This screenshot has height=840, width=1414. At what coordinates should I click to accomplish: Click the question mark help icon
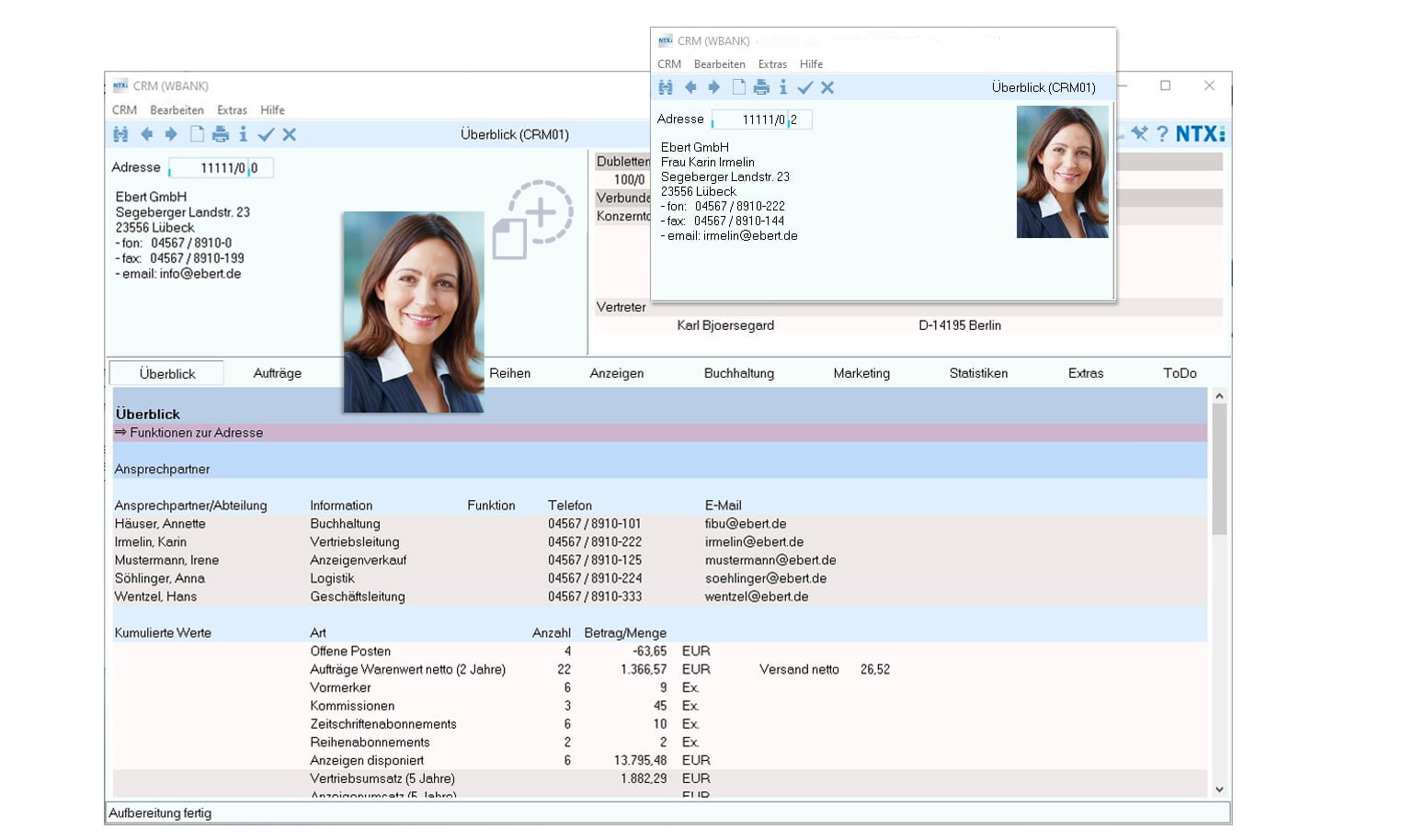(x=1162, y=134)
